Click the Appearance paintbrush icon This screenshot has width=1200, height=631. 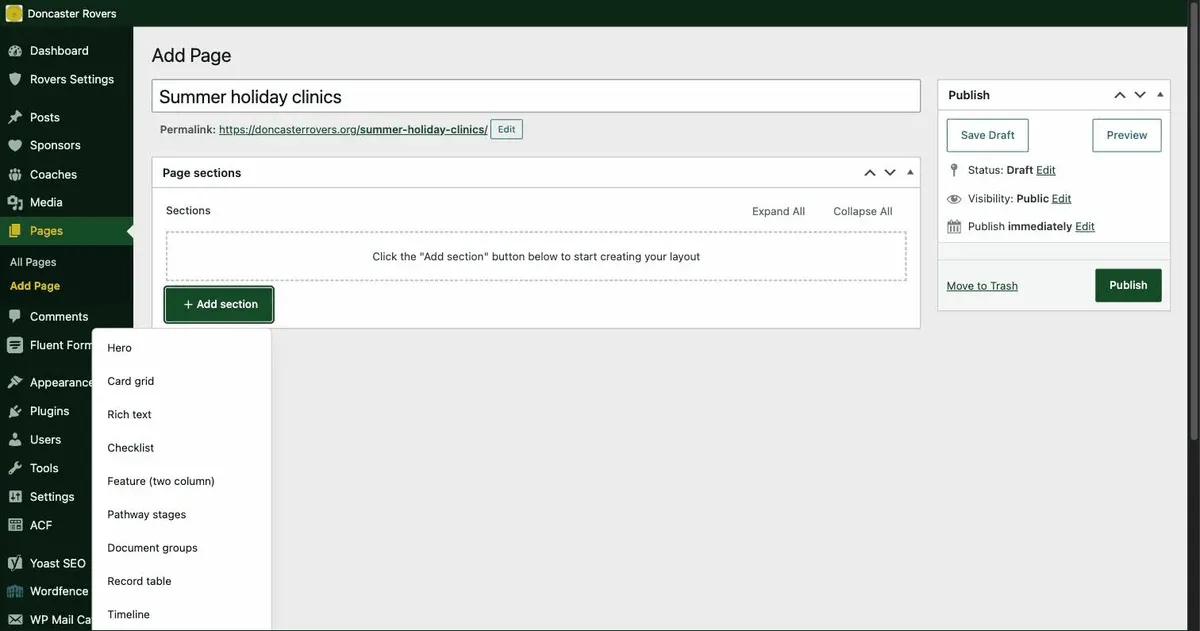pos(15,382)
